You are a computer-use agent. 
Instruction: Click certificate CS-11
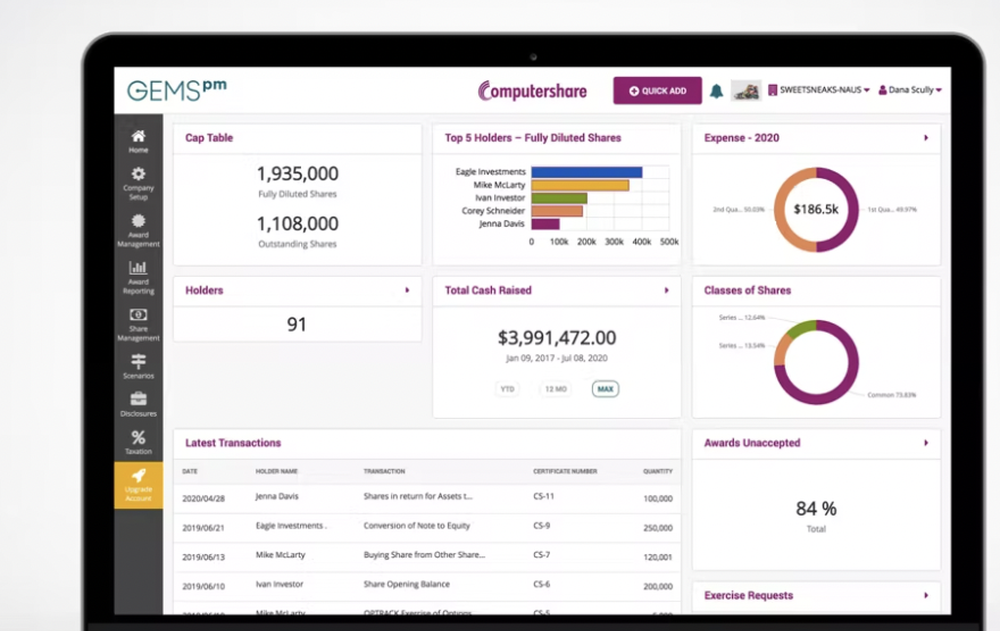point(543,496)
